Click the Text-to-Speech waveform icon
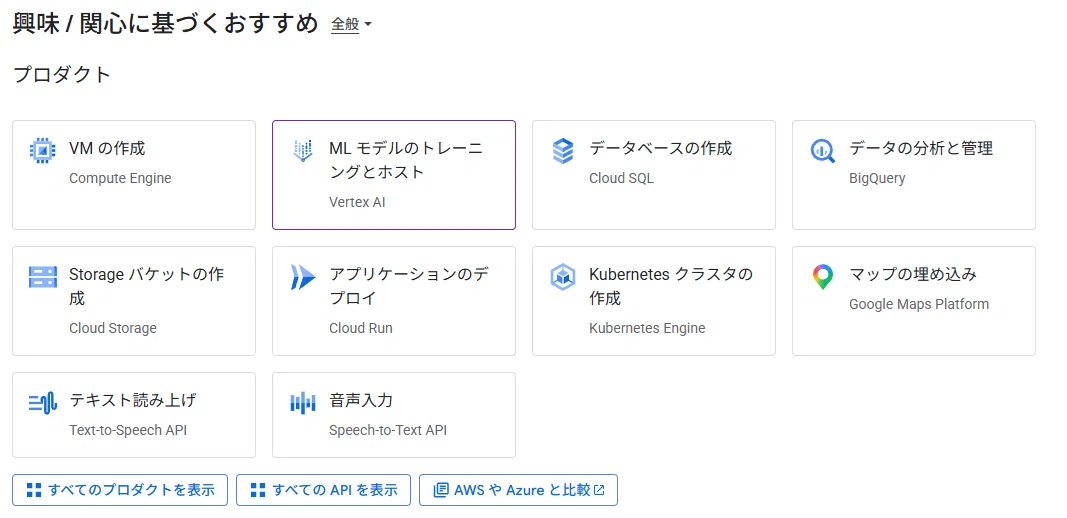The image size is (1067, 518). [43, 403]
